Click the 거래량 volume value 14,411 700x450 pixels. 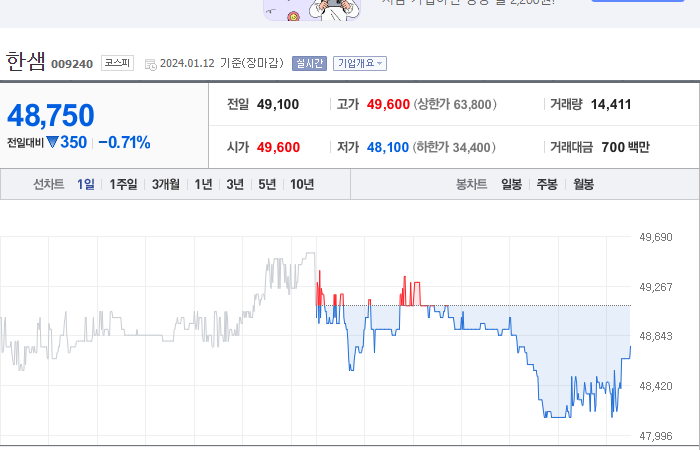[611, 104]
